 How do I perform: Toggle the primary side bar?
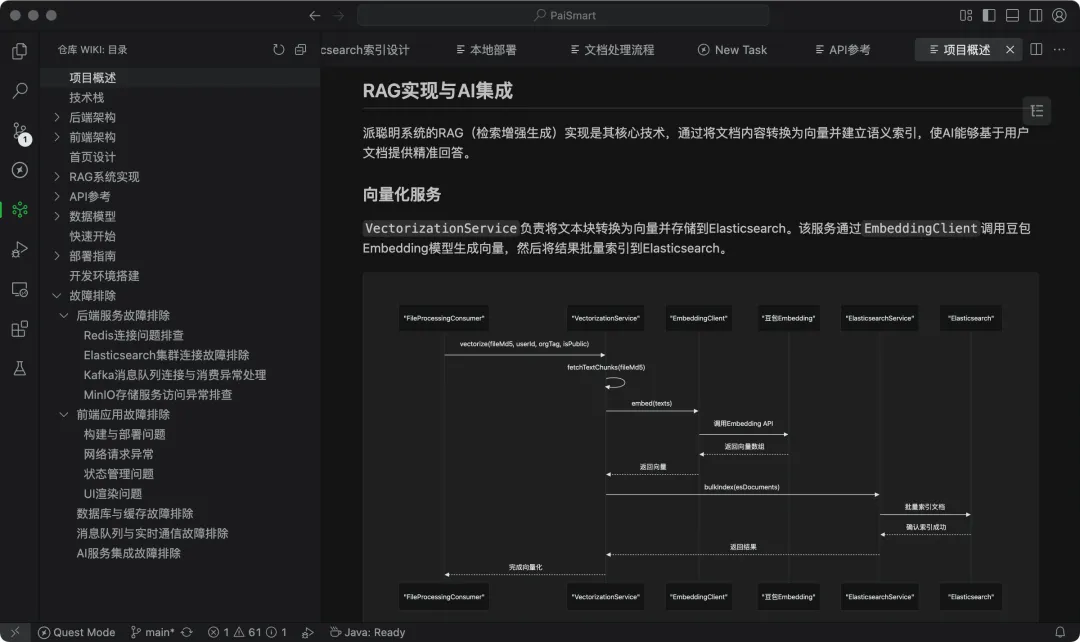click(989, 15)
